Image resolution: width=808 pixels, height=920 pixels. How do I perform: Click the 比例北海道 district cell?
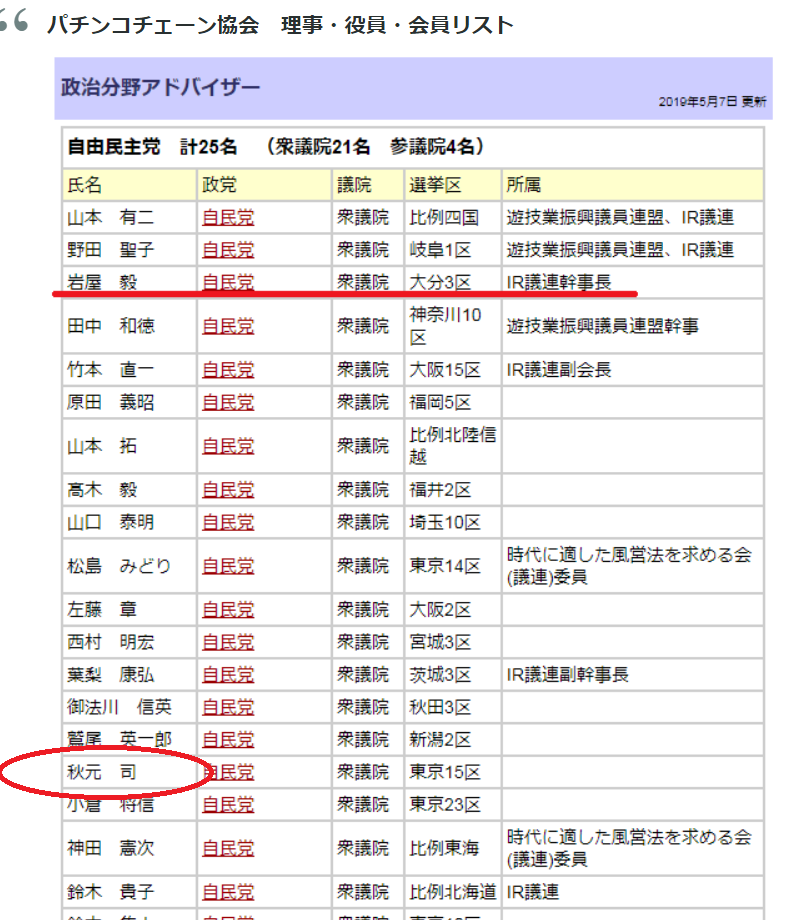tap(452, 892)
